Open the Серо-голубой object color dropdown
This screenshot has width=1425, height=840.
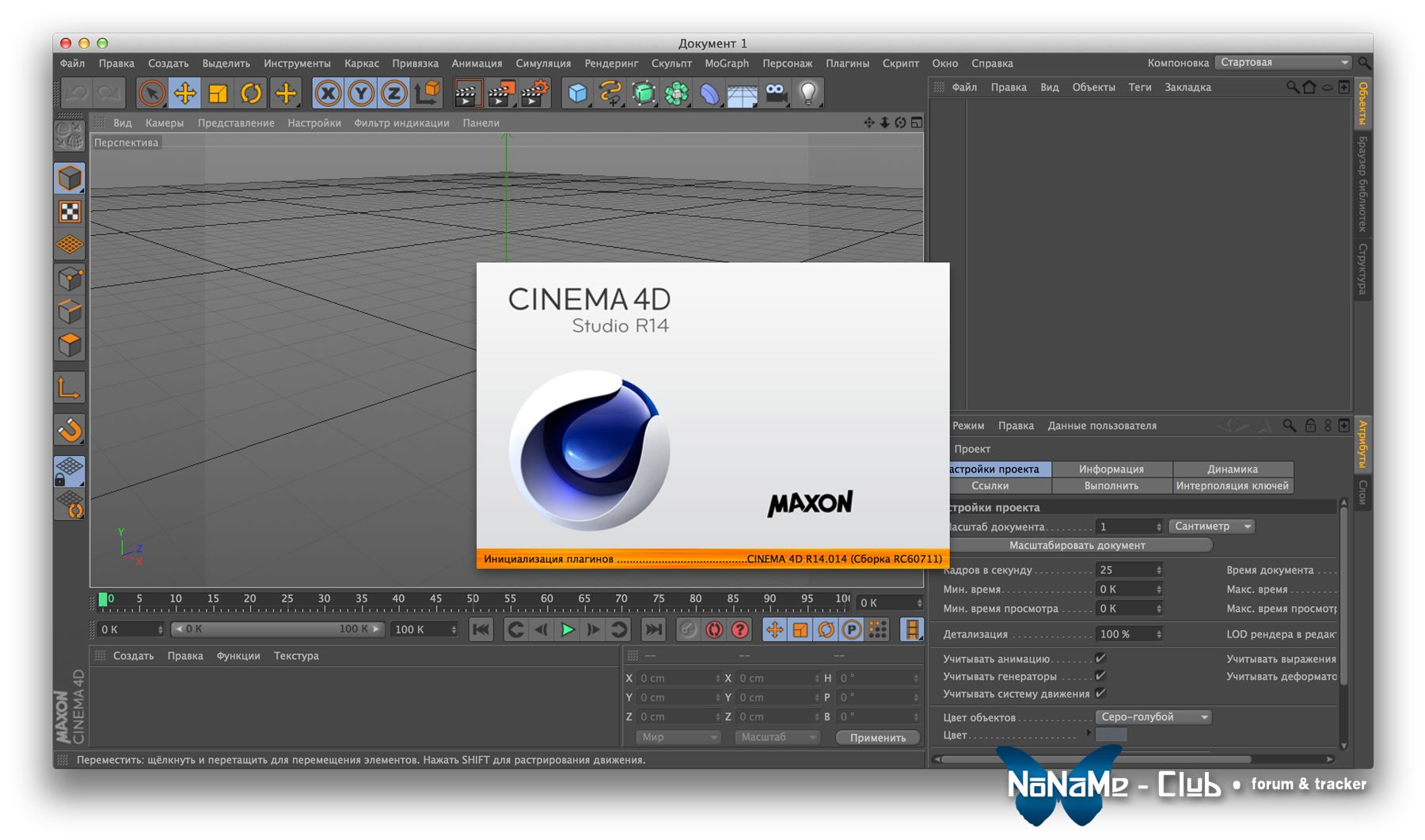pos(1153,717)
